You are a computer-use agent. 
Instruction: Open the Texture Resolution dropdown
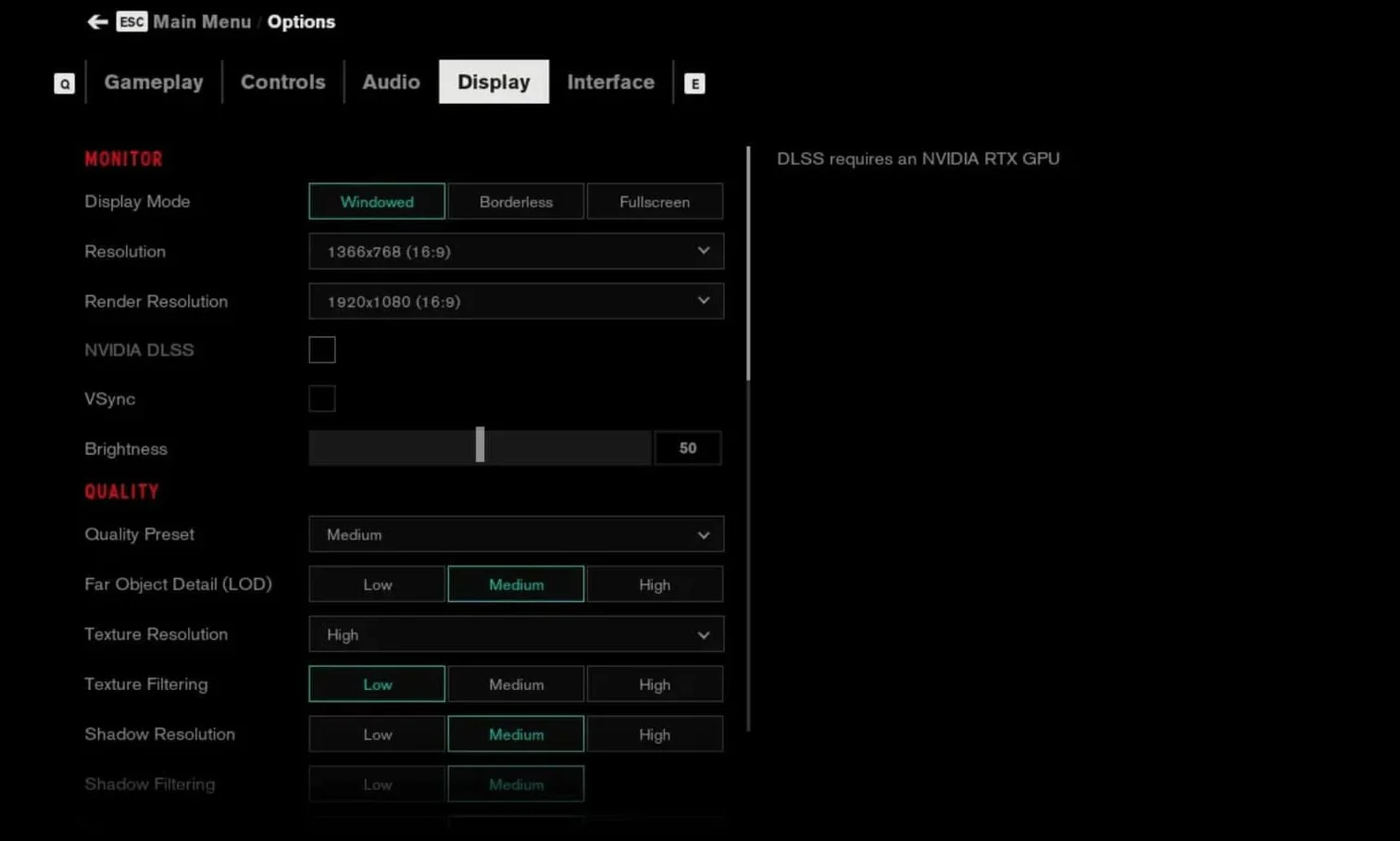tap(516, 634)
